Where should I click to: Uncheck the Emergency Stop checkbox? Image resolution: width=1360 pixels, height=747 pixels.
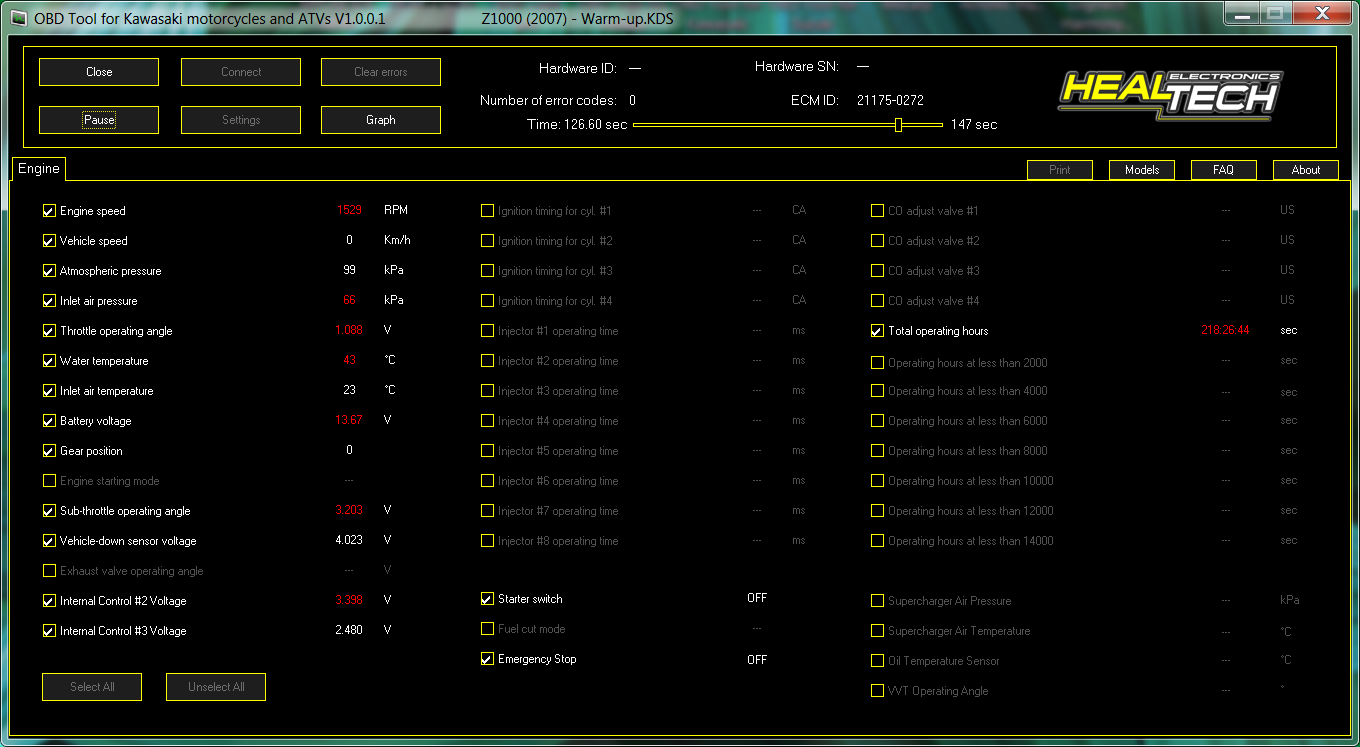coord(487,659)
